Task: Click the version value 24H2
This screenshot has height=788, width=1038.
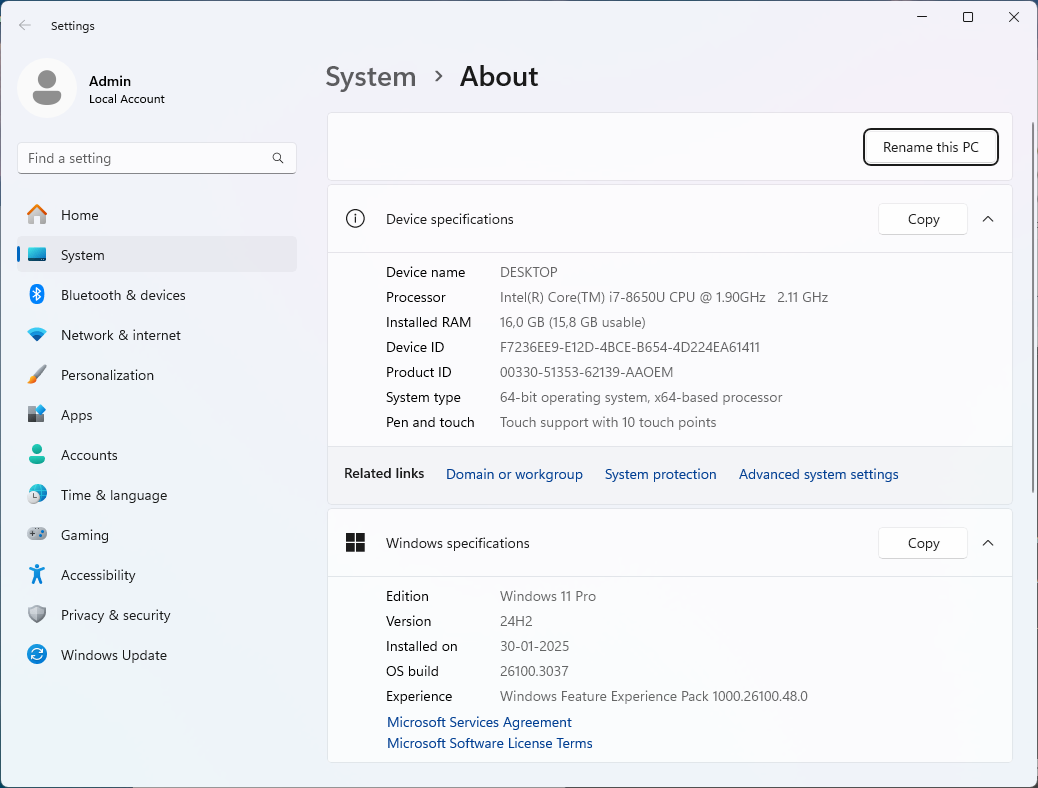Action: click(x=516, y=621)
